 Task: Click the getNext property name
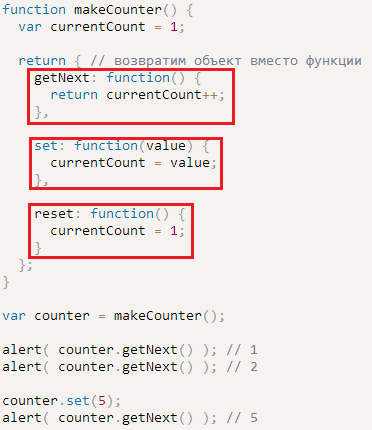[62, 78]
